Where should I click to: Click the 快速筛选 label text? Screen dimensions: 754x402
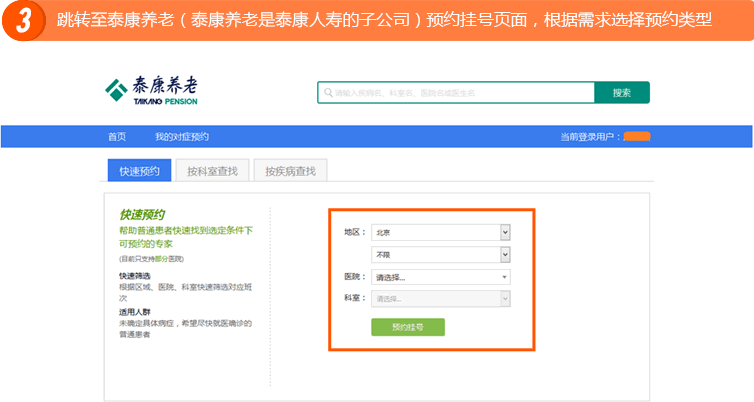(135, 276)
